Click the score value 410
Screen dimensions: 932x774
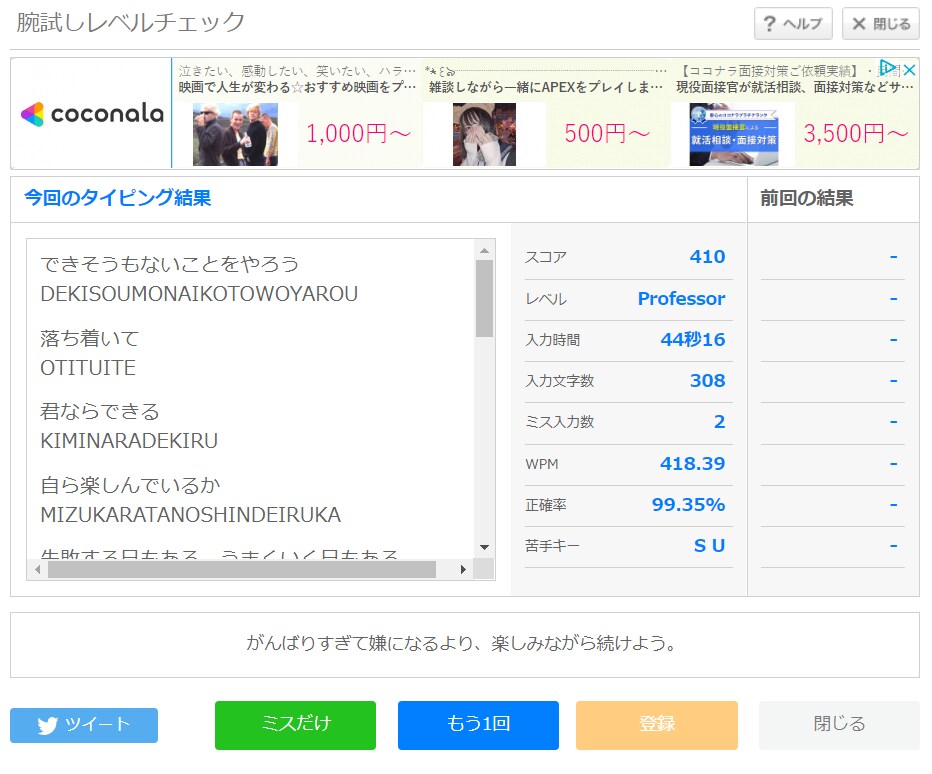pyautogui.click(x=707, y=257)
